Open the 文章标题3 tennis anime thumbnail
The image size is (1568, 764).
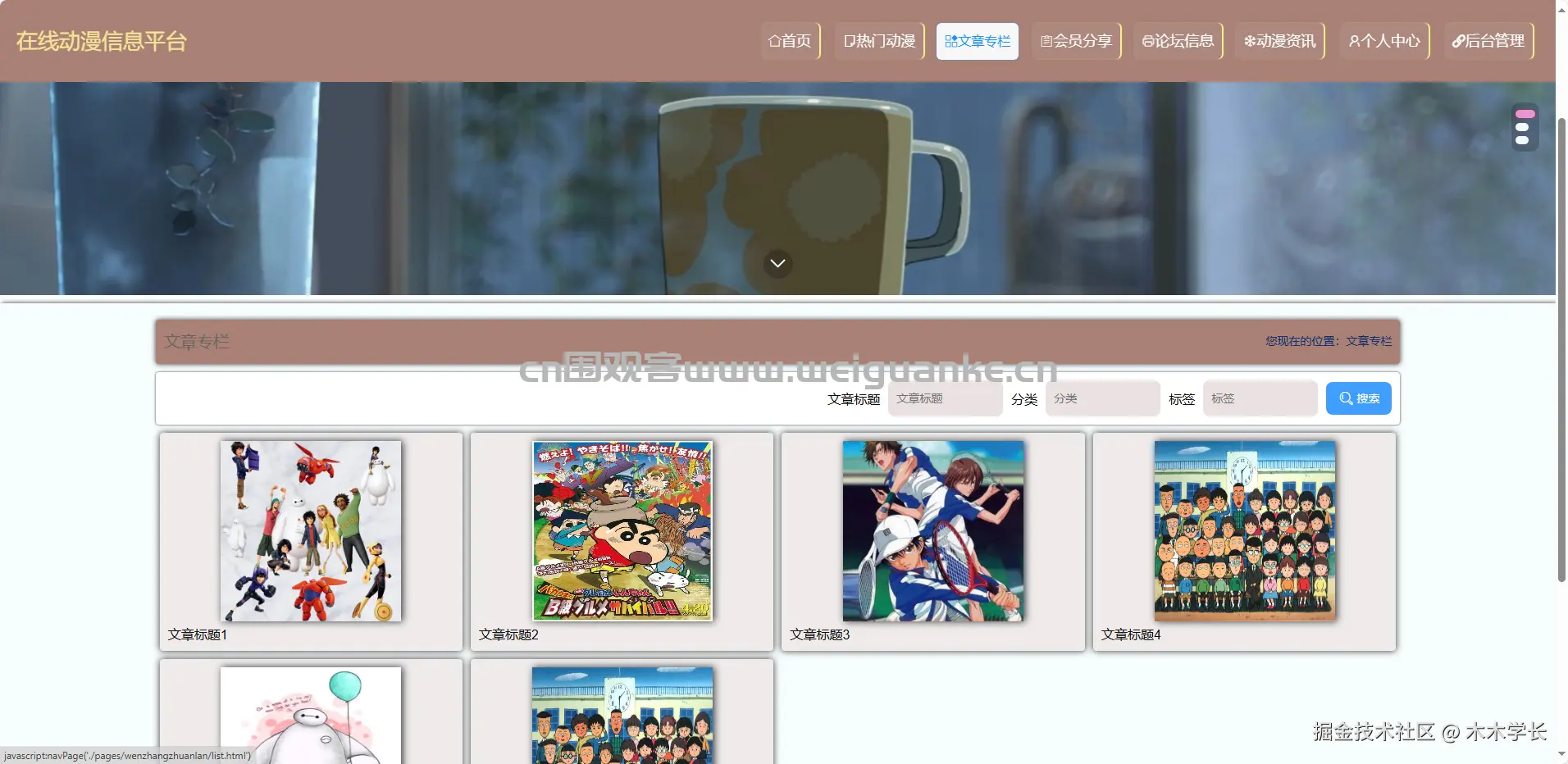pos(933,531)
